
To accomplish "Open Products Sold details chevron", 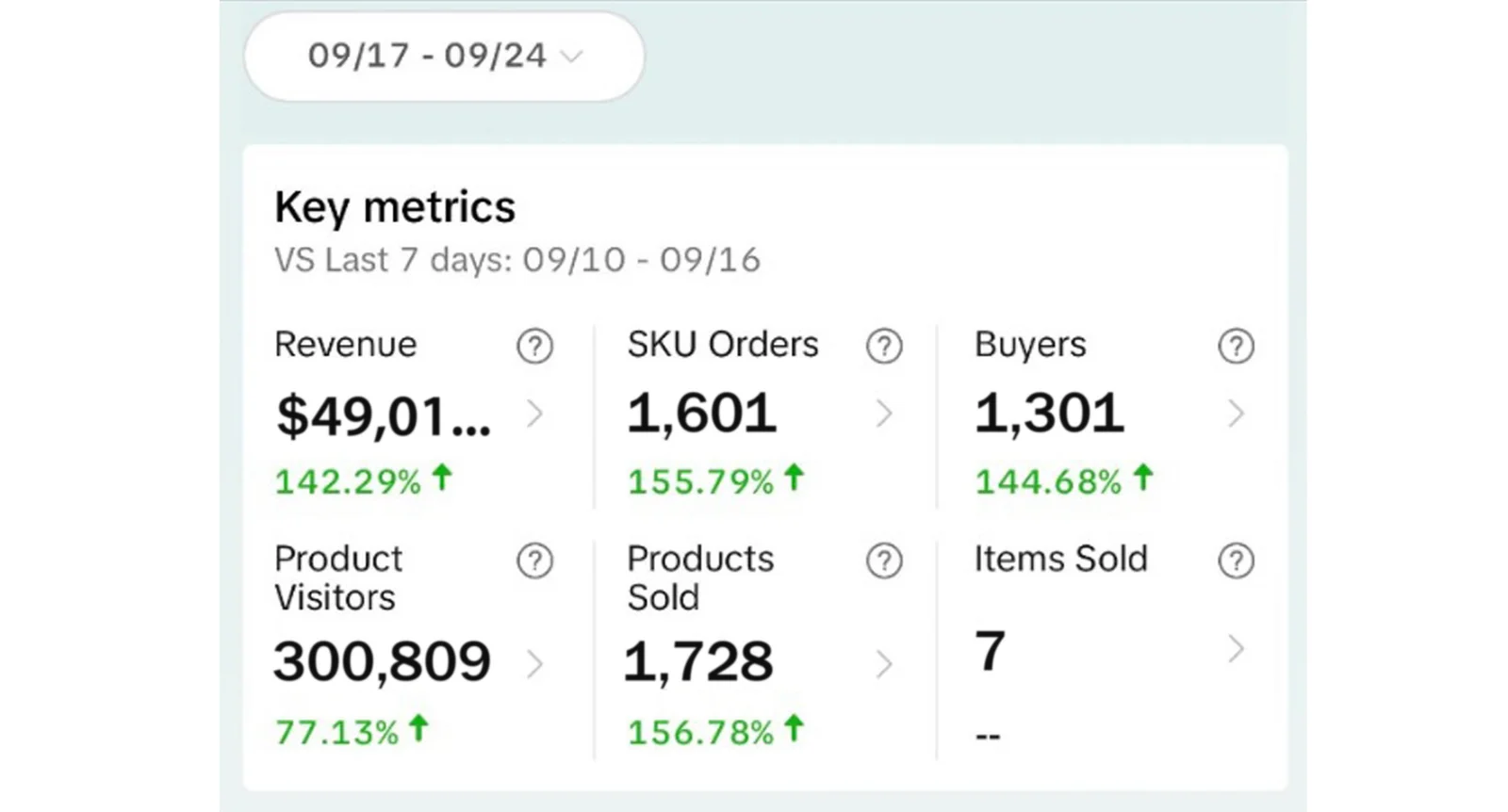I will click(884, 664).
